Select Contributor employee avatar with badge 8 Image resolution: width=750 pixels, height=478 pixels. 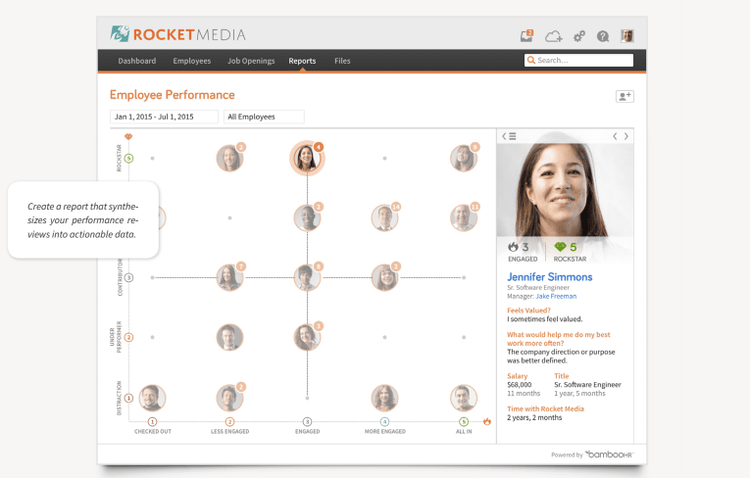click(x=307, y=278)
